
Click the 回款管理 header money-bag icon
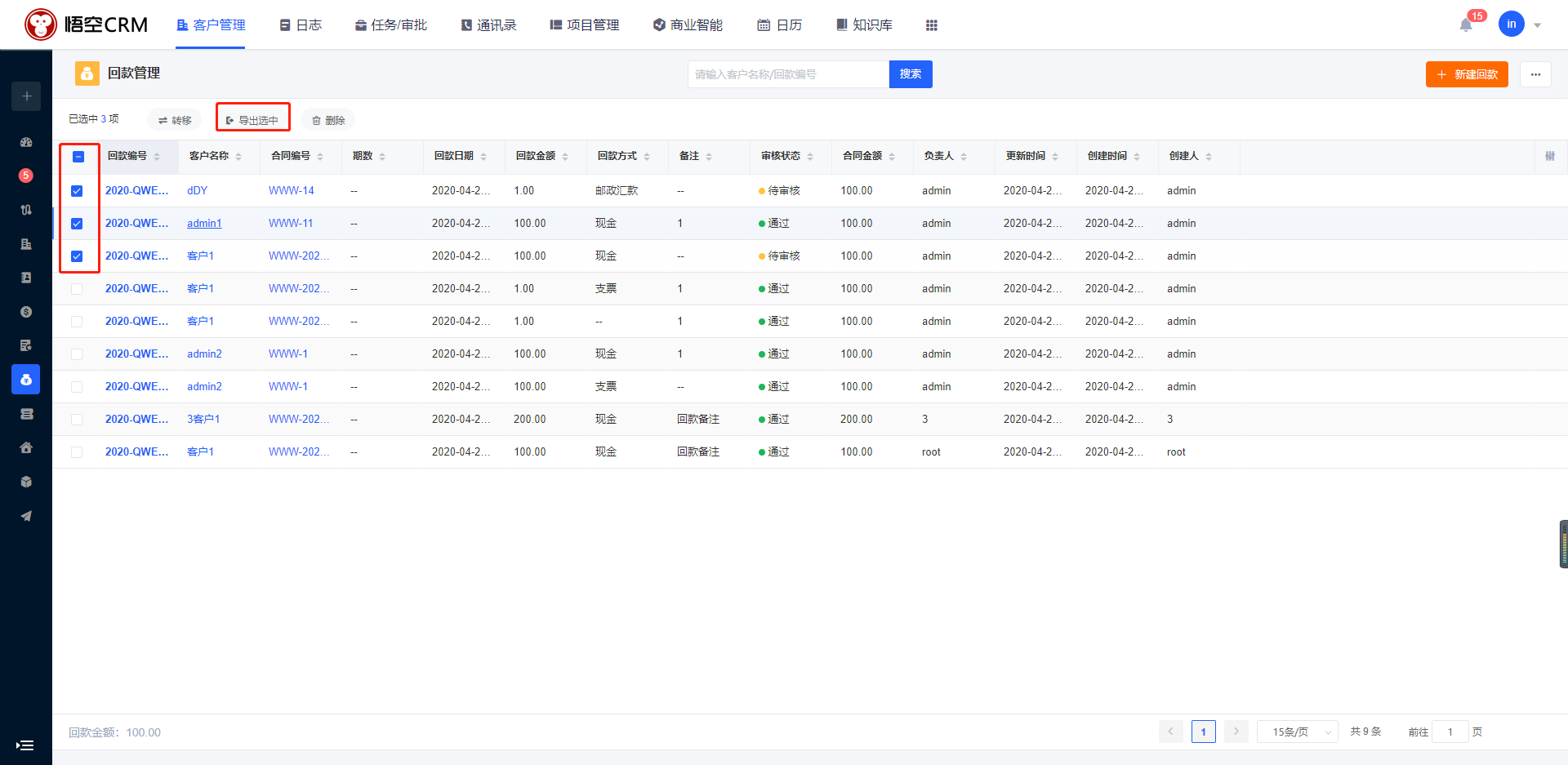coord(87,73)
